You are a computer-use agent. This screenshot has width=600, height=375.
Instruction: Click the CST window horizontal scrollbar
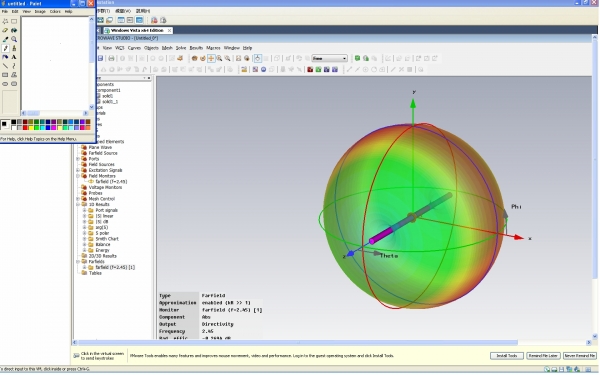(297, 342)
